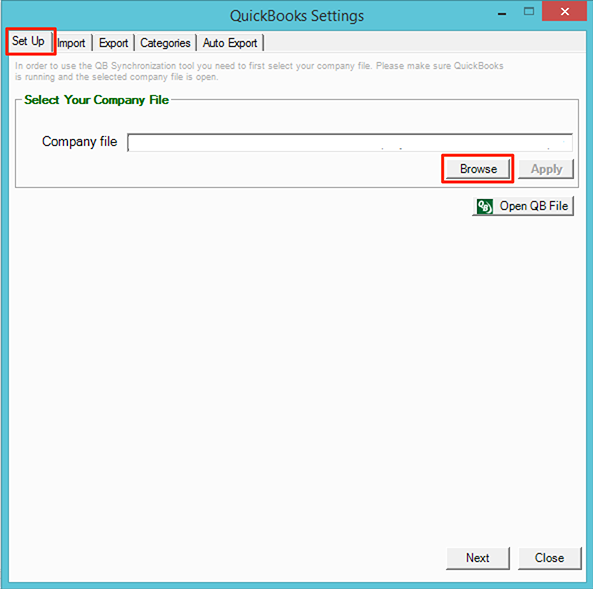Click the Apply button
This screenshot has height=589, width=593.
click(546, 169)
